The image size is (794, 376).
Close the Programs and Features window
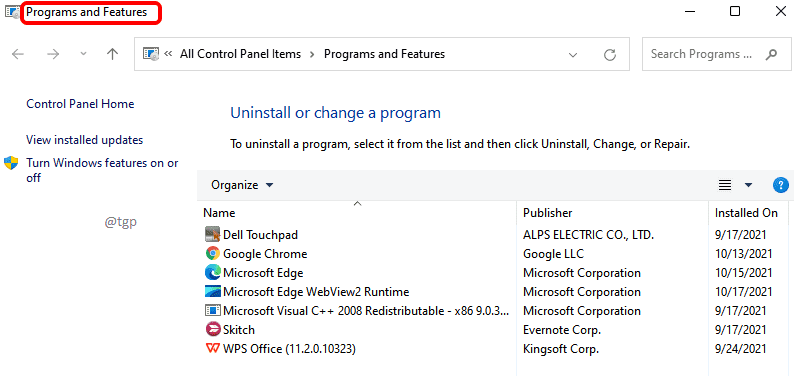click(781, 11)
